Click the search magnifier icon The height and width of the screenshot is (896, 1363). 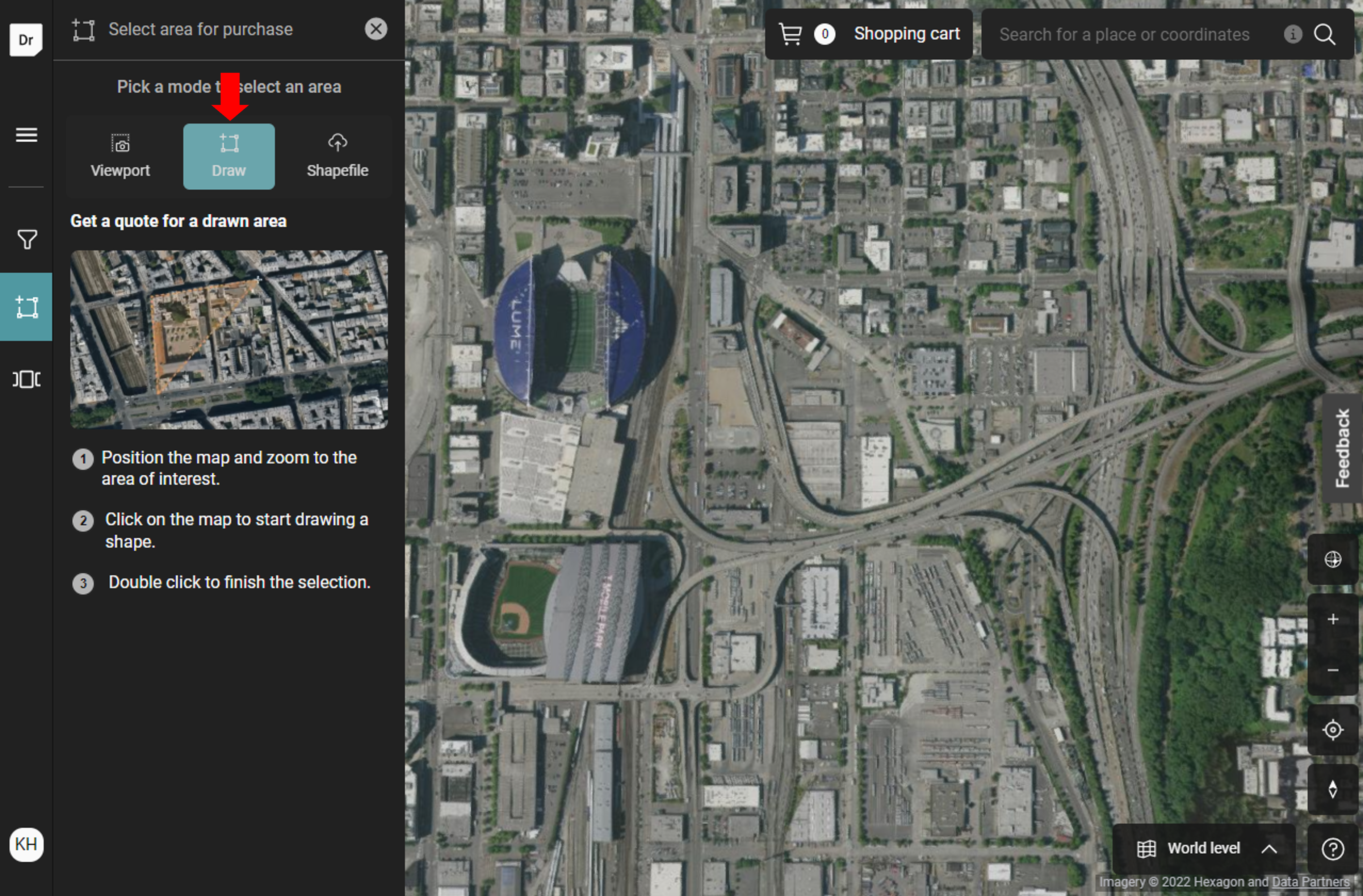[x=1325, y=34]
